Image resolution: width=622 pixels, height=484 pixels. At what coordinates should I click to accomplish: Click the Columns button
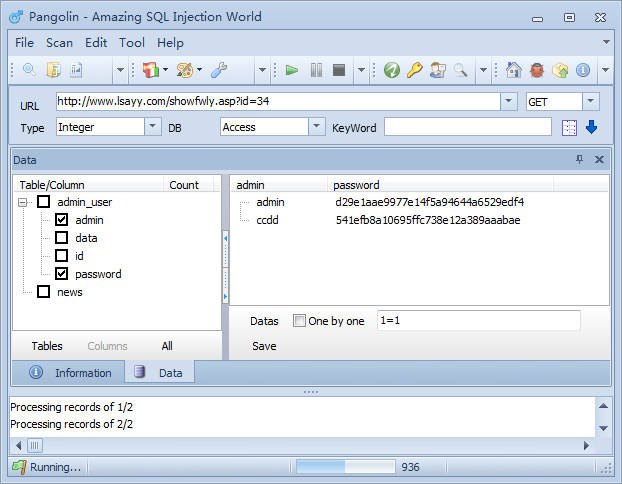coord(108,346)
